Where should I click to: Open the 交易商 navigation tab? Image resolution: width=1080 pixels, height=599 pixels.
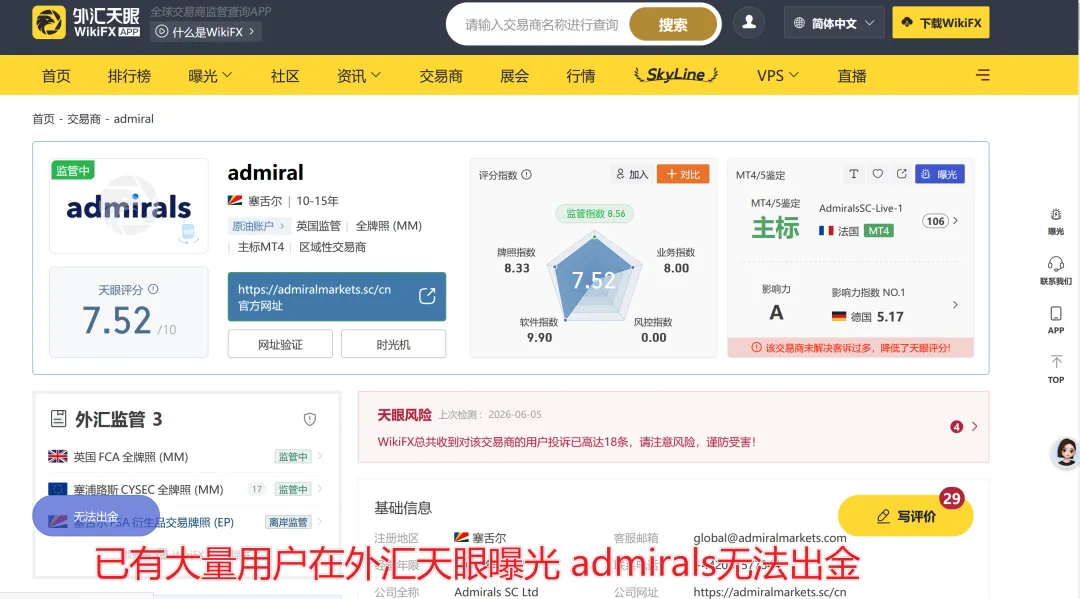tap(441, 76)
